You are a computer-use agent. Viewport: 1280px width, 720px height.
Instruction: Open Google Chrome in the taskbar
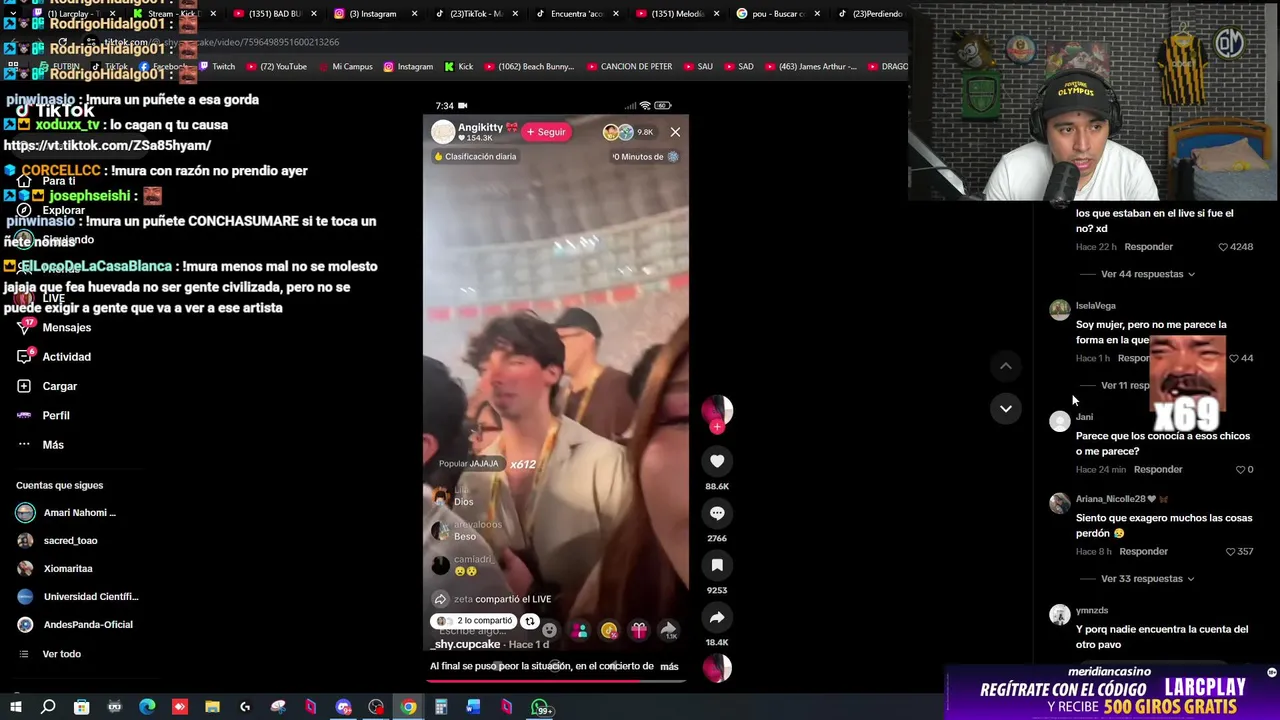click(x=409, y=708)
